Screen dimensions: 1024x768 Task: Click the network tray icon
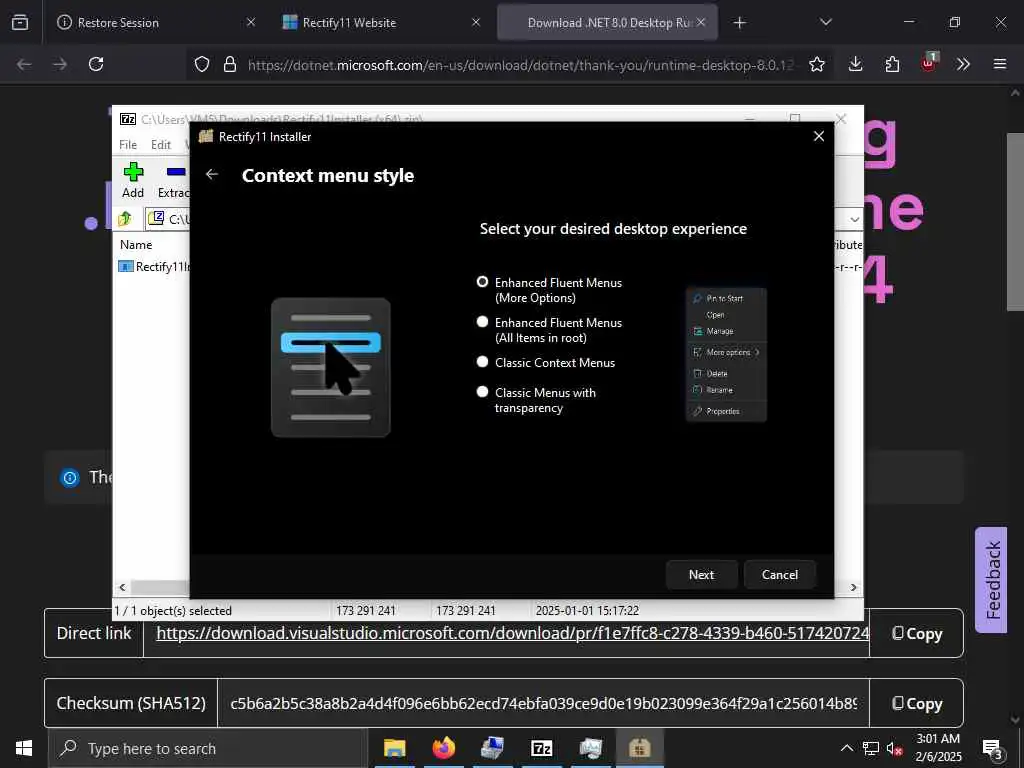pos(871,748)
